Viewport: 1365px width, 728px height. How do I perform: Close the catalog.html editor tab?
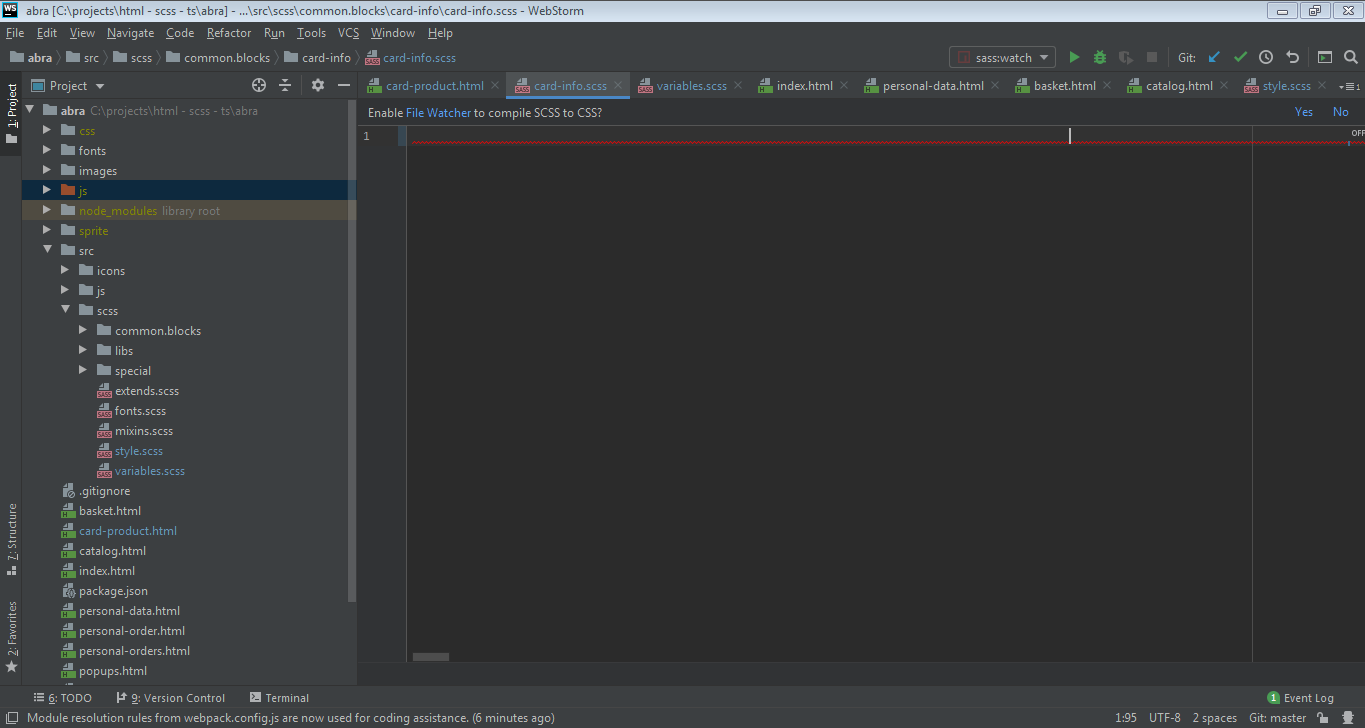click(1225, 86)
